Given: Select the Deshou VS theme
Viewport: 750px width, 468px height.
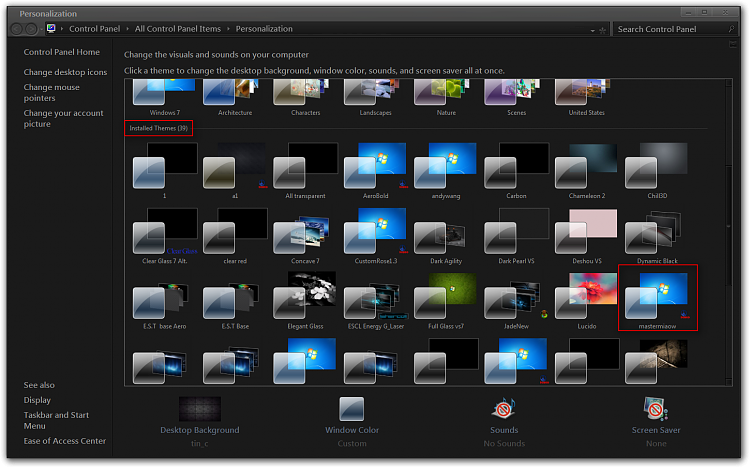Looking at the screenshot, I should click(x=586, y=236).
